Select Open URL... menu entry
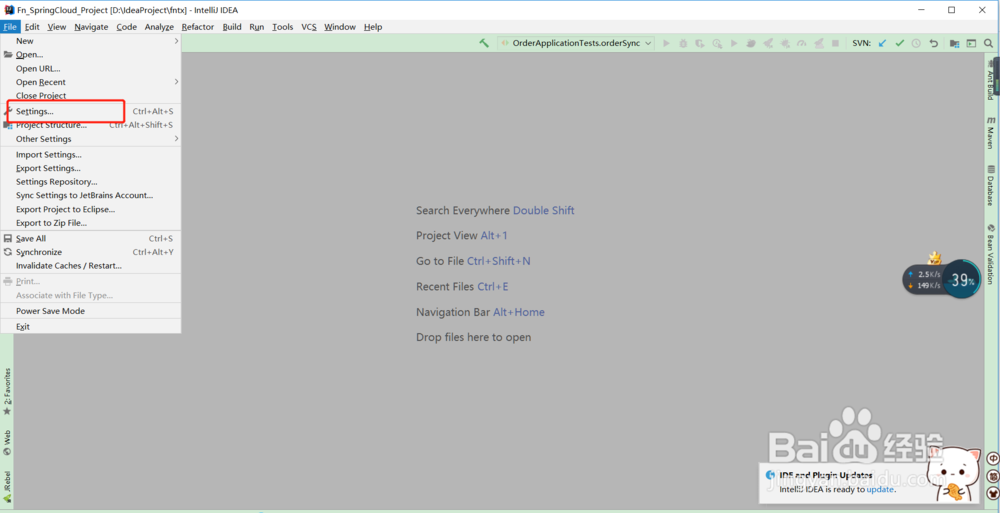This screenshot has height=513, width=1000. (91, 68)
